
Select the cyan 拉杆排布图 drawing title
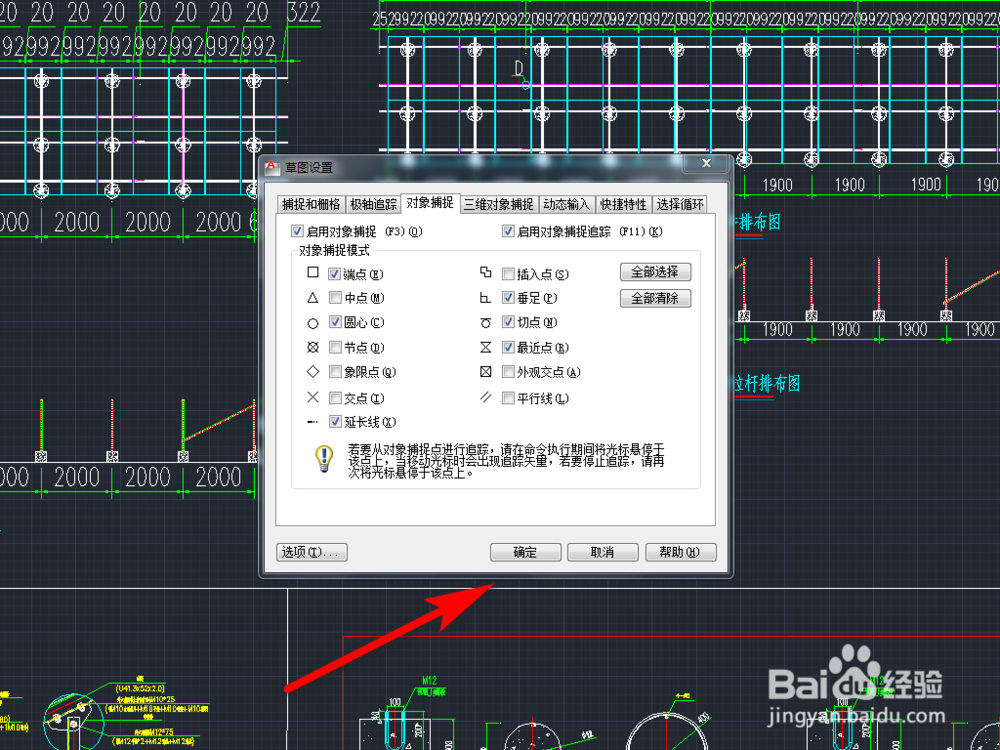pyautogui.click(x=765, y=384)
